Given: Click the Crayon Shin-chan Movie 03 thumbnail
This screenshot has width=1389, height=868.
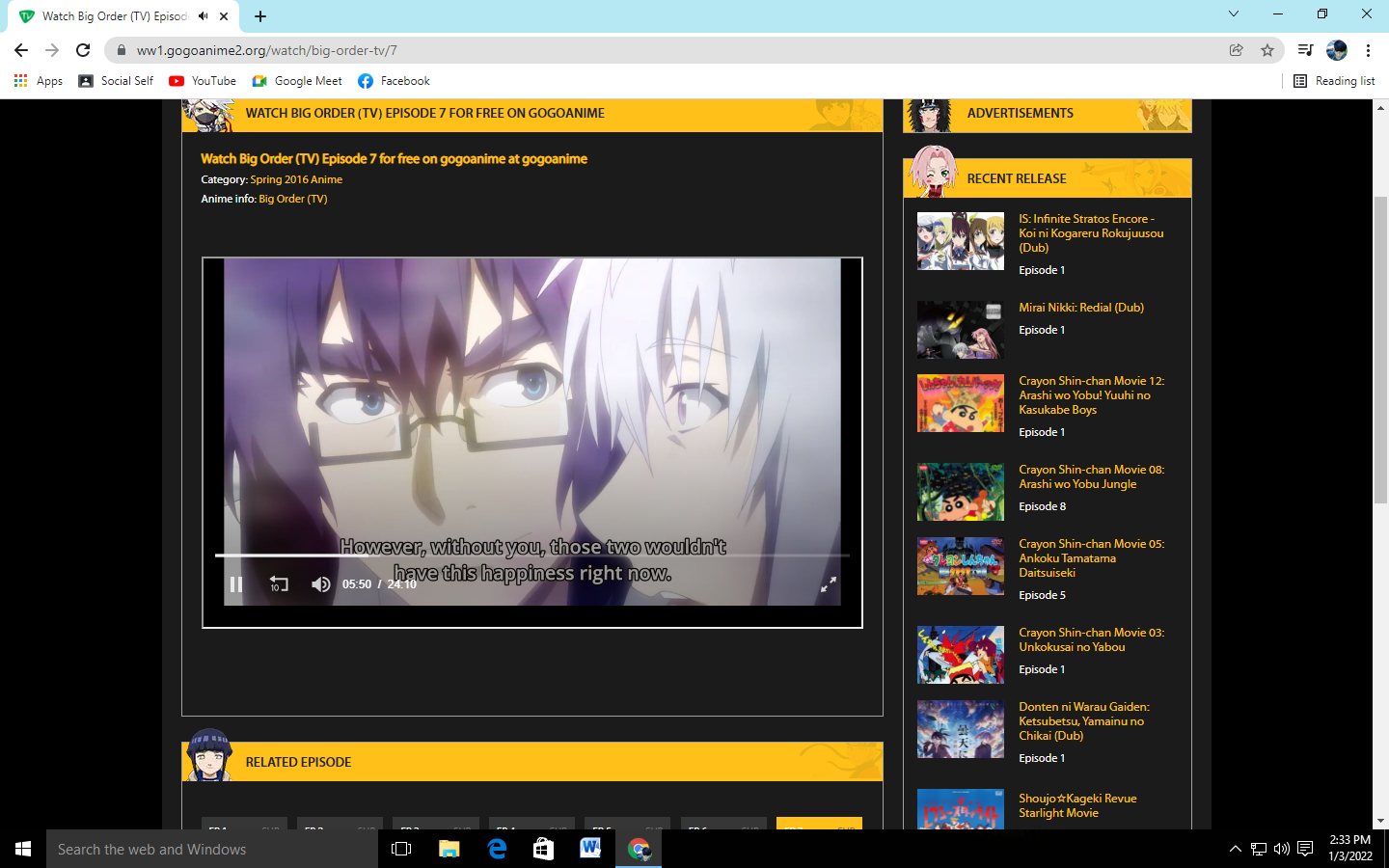Looking at the screenshot, I should point(960,655).
